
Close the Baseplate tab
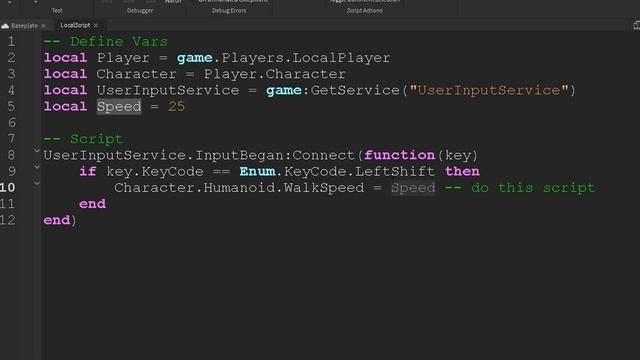click(x=43, y=26)
